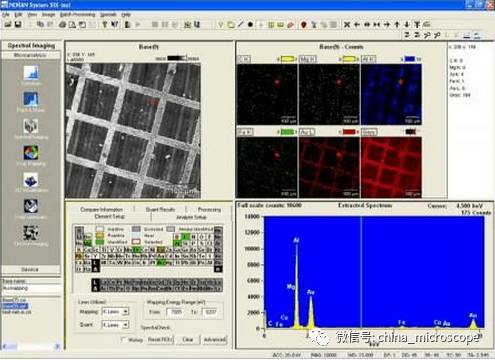Open the Spectrum mode icon in sidebar
This screenshot has height=360, width=495.
[31, 72]
